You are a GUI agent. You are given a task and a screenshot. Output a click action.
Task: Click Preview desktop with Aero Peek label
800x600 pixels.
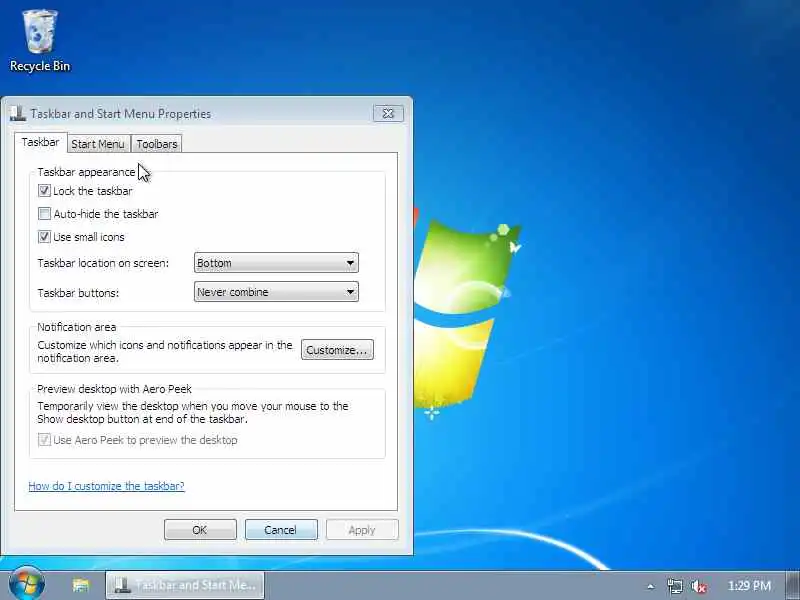pos(114,389)
